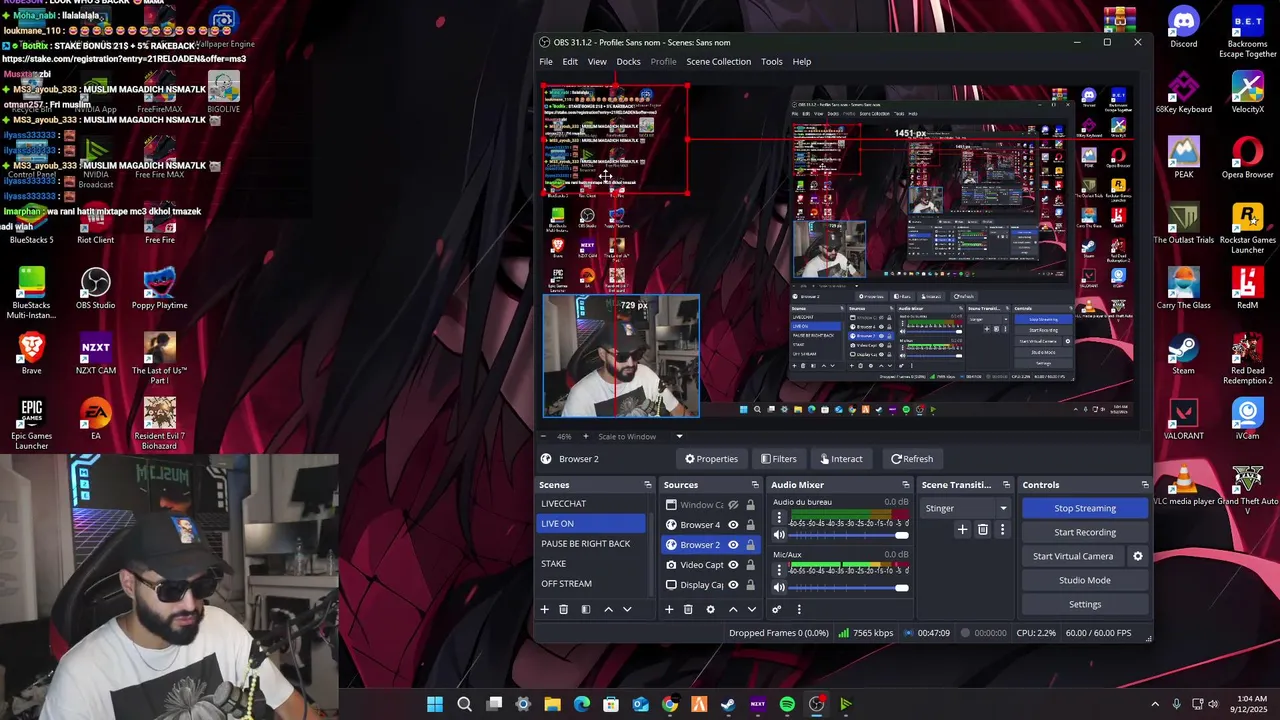The height and width of the screenshot is (720, 1280).
Task: Click Start Recording button
Action: [1085, 532]
